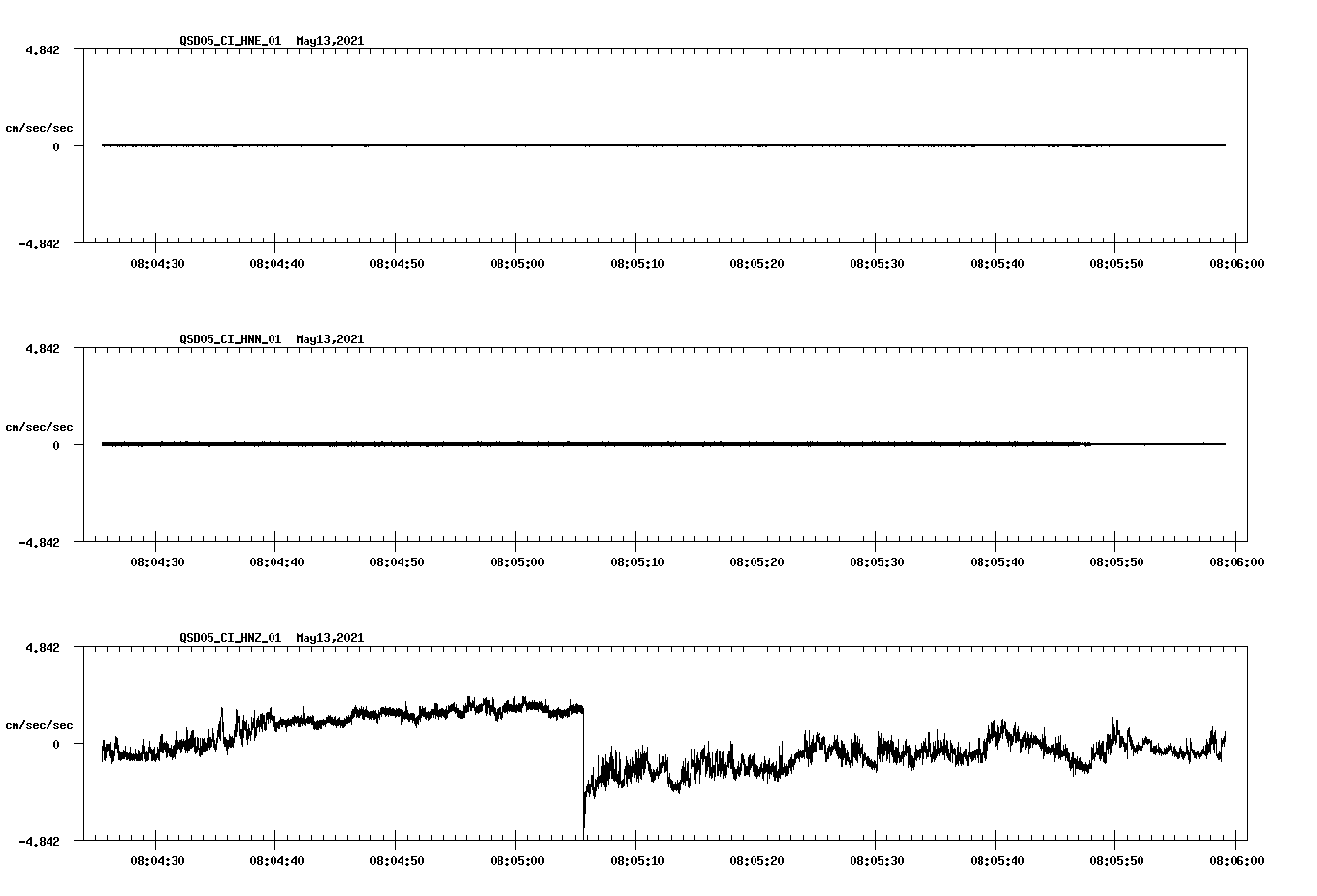Screen dimensions: 1317x896
Task: Click the -4.842 lower limit on HNE axis
Action: pos(40,243)
